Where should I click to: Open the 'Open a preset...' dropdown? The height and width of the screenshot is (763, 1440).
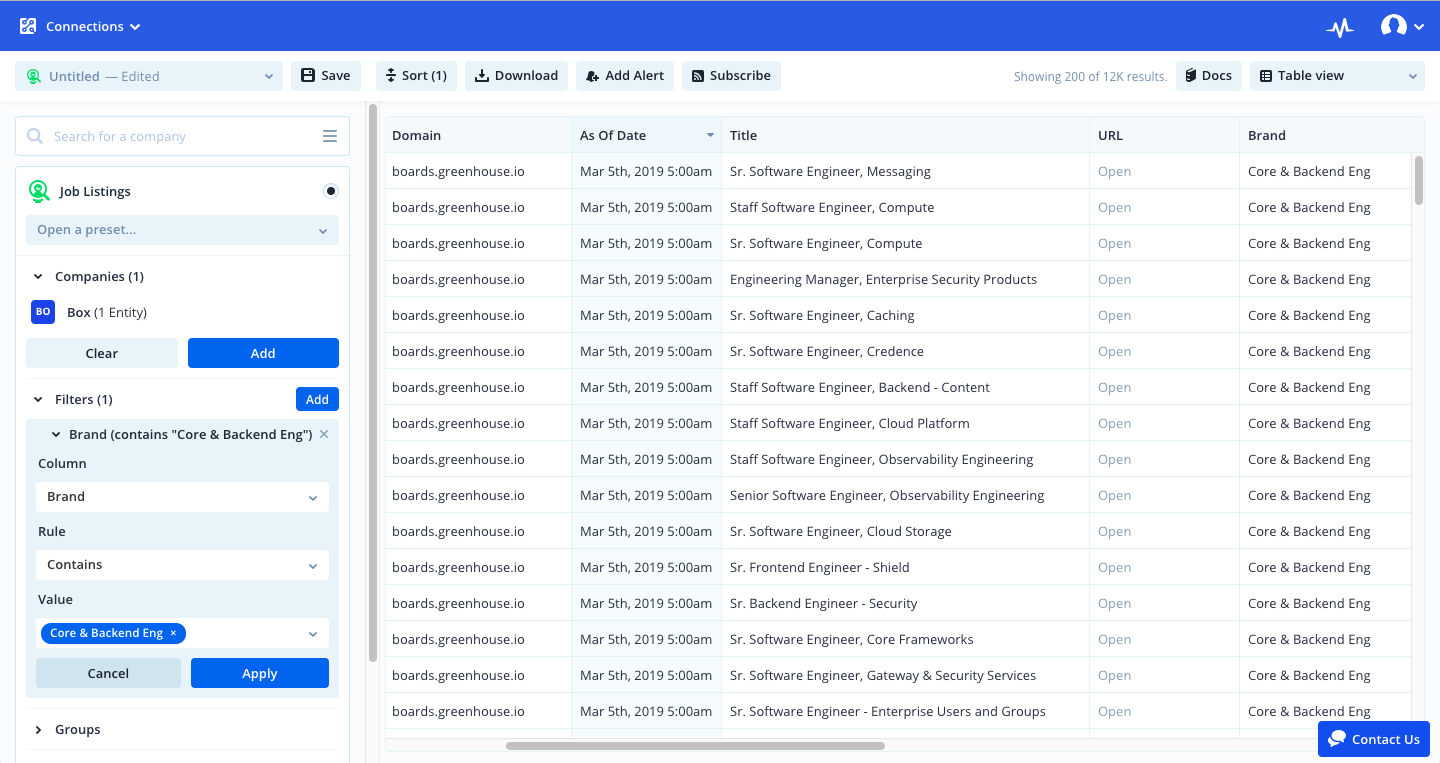tap(182, 230)
